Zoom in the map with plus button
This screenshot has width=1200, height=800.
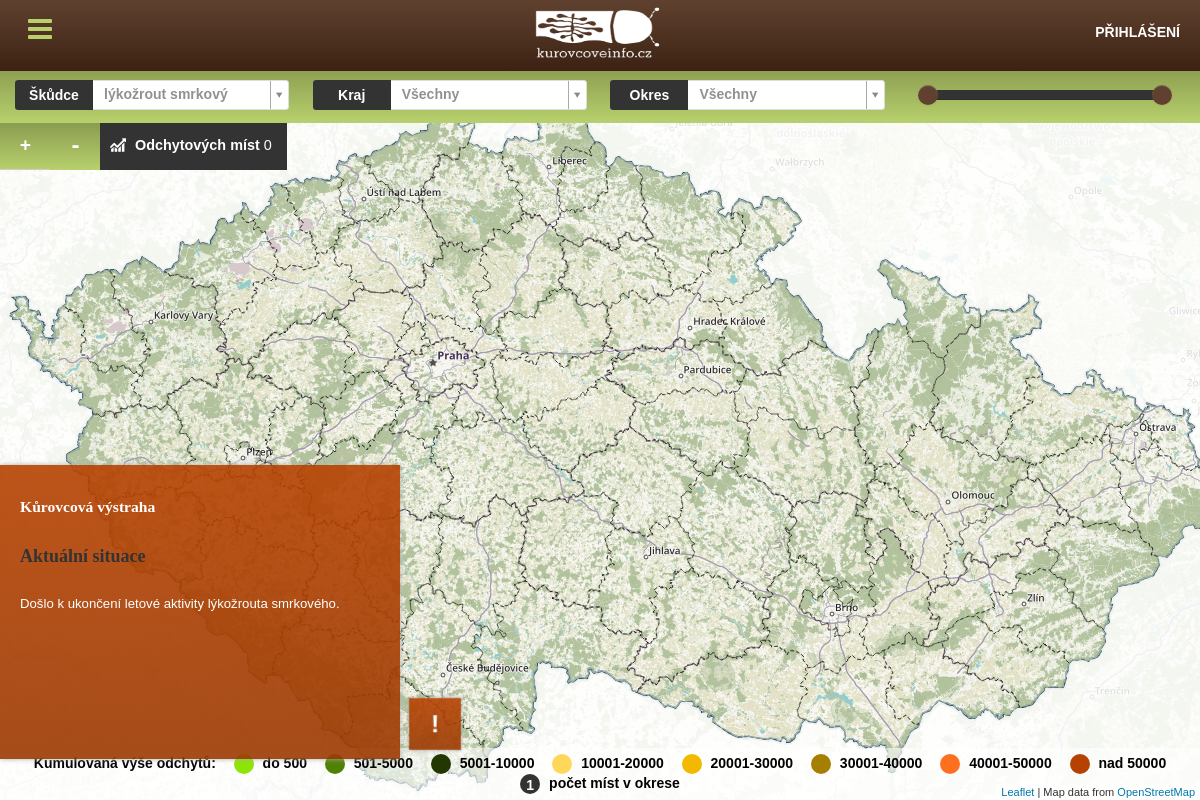click(25, 146)
